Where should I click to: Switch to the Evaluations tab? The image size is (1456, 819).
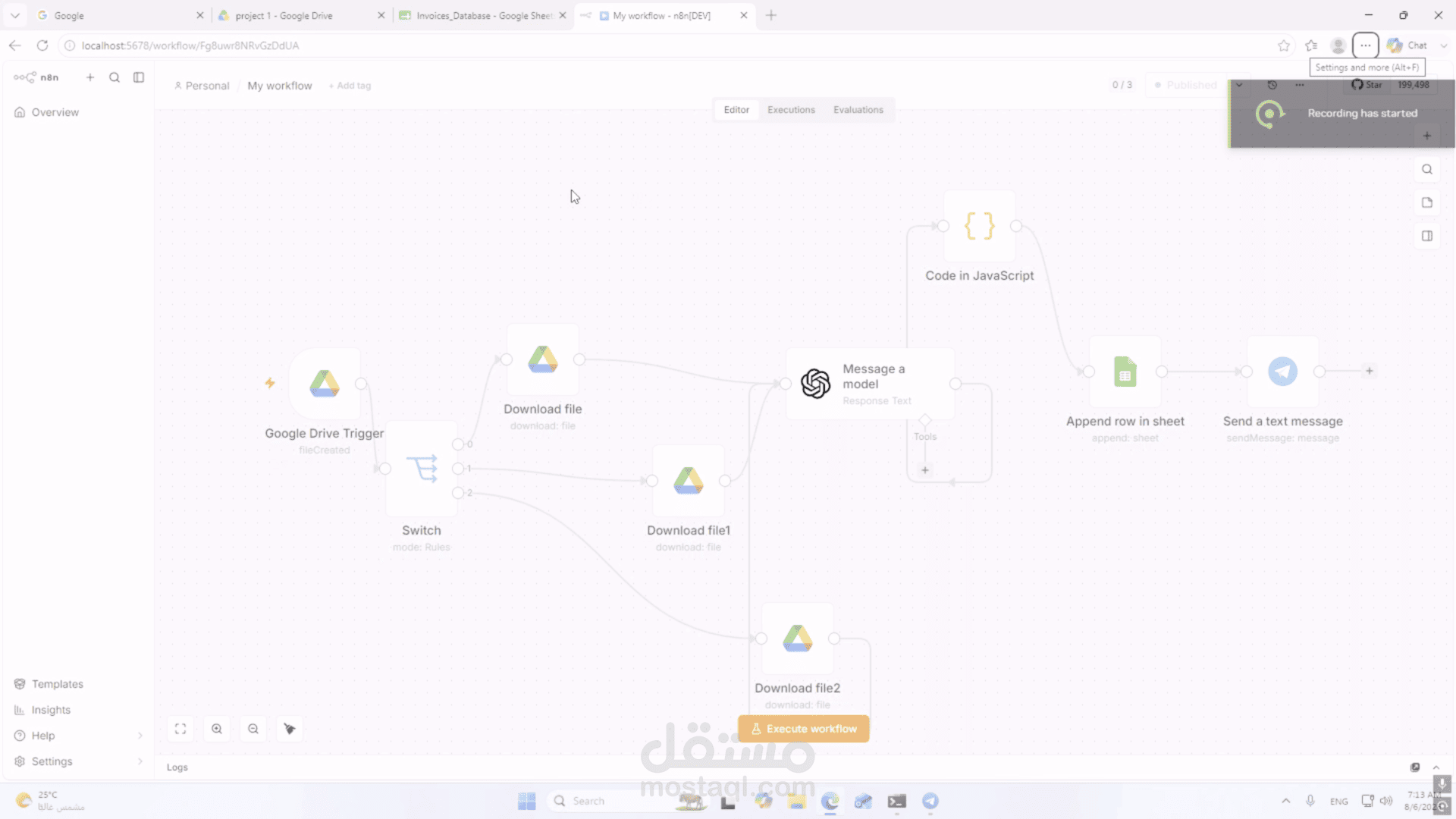point(858,110)
